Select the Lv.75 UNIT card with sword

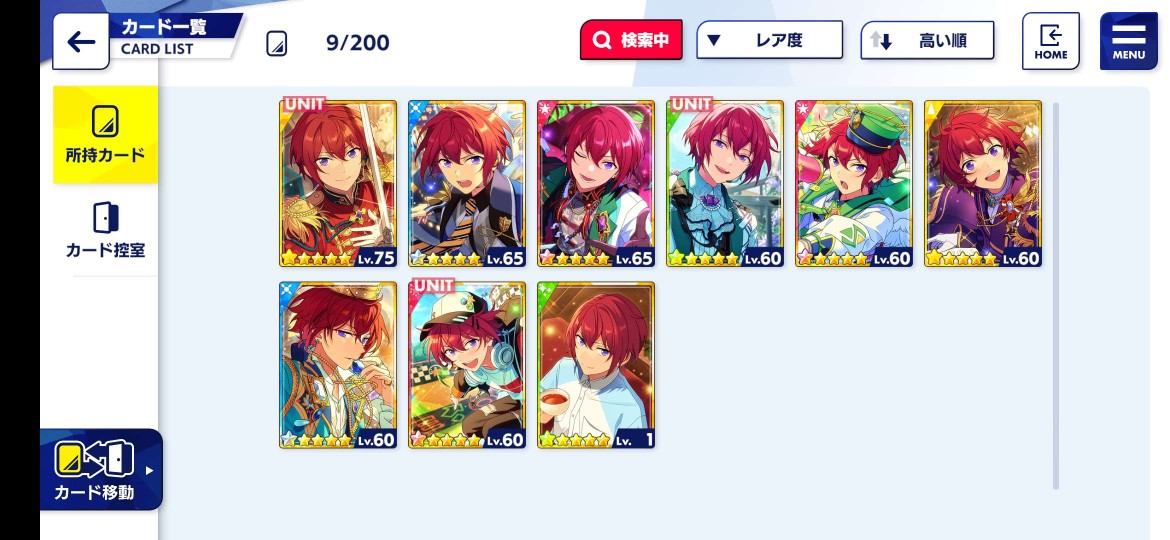tap(338, 183)
